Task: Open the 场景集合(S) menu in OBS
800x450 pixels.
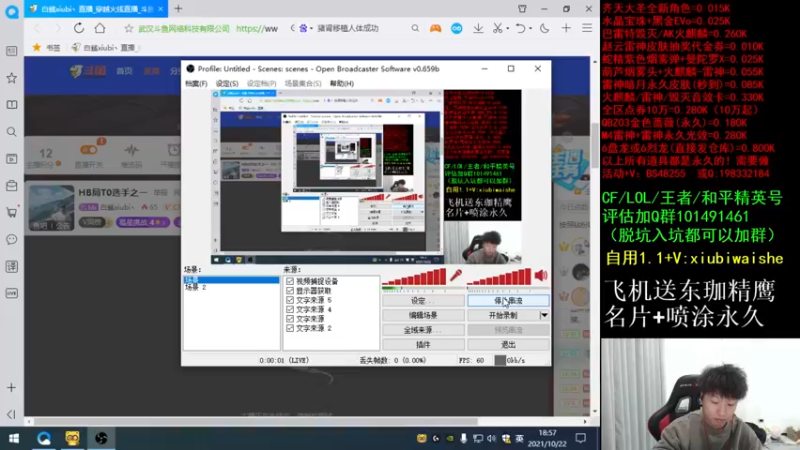Action: click(x=303, y=83)
